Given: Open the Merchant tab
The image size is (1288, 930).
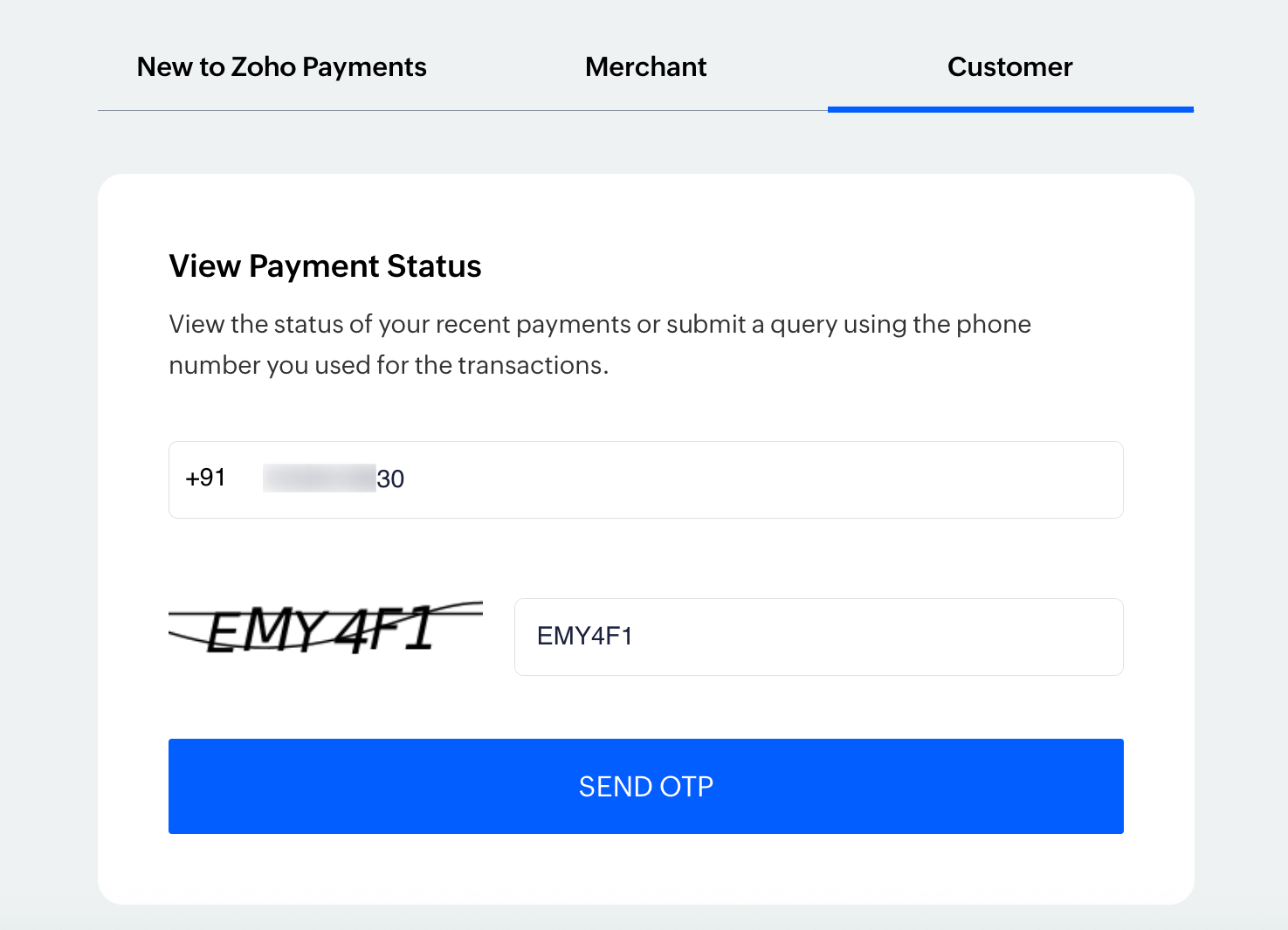Looking at the screenshot, I should click(645, 67).
